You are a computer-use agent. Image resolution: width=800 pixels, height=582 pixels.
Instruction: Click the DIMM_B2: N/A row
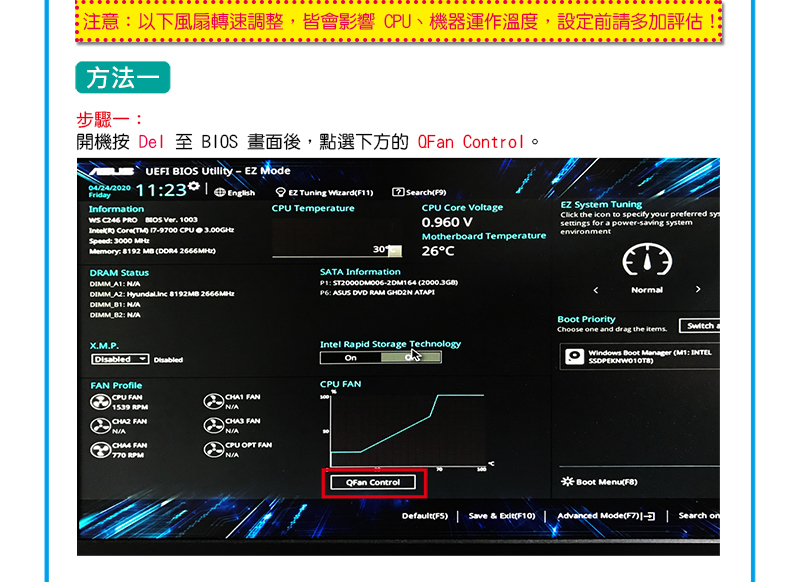(115, 315)
